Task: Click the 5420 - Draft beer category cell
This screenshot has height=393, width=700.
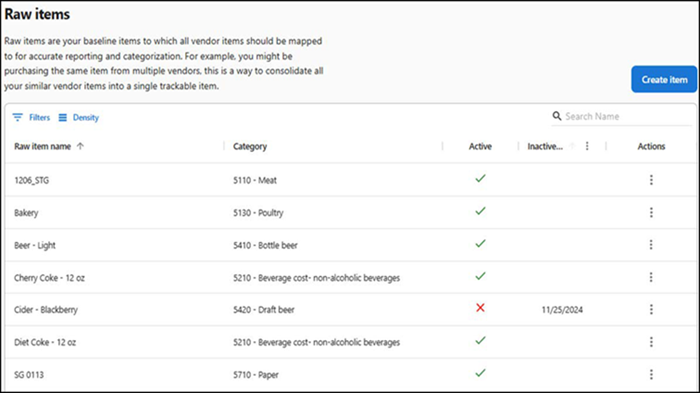Action: pos(263,310)
